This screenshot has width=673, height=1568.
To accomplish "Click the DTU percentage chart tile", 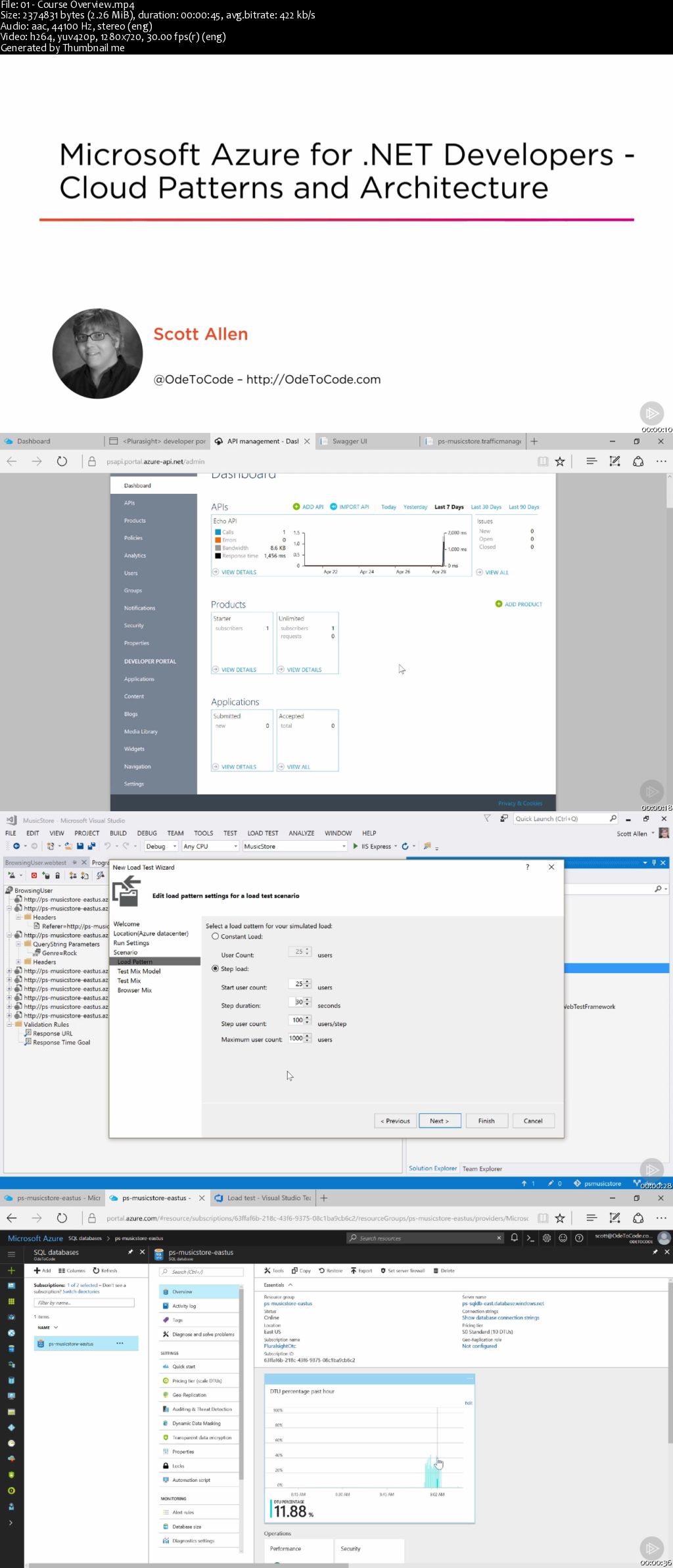I will 369,1447.
